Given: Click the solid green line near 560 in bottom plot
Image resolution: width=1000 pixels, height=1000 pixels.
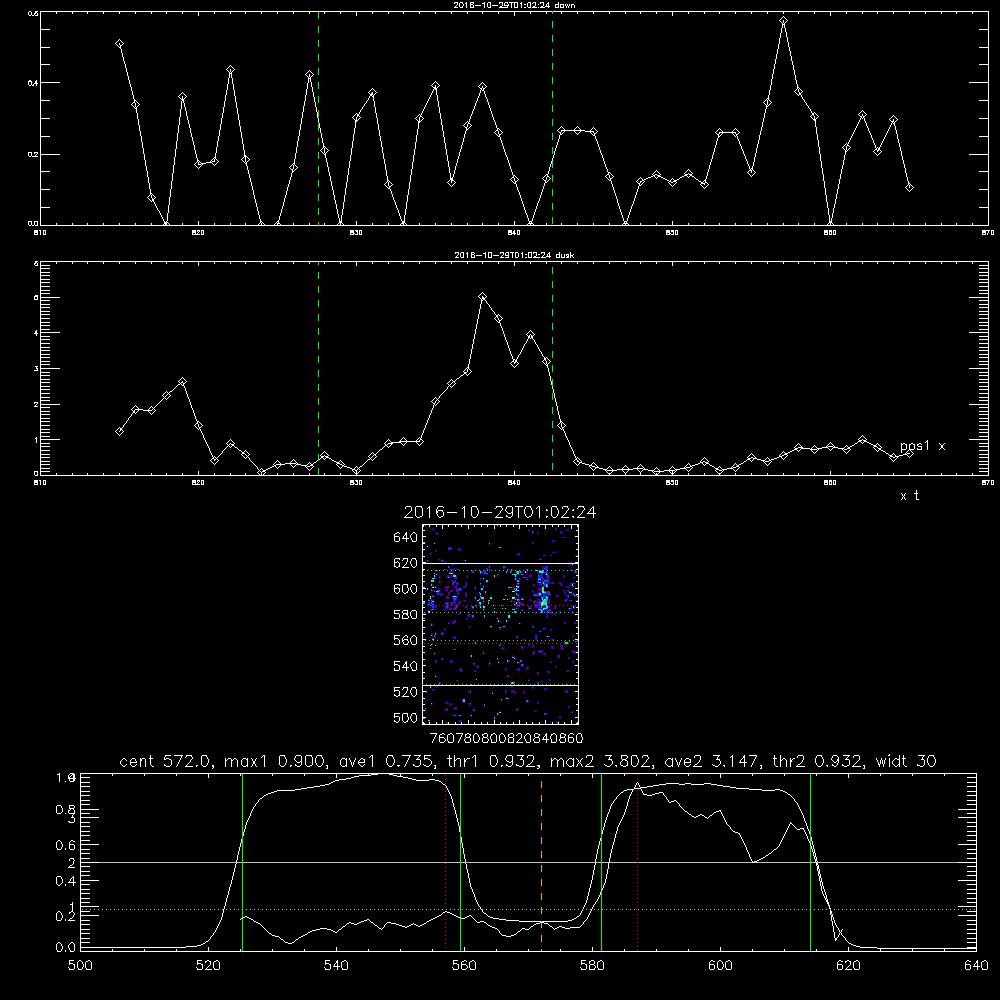Looking at the screenshot, I should 460,861.
